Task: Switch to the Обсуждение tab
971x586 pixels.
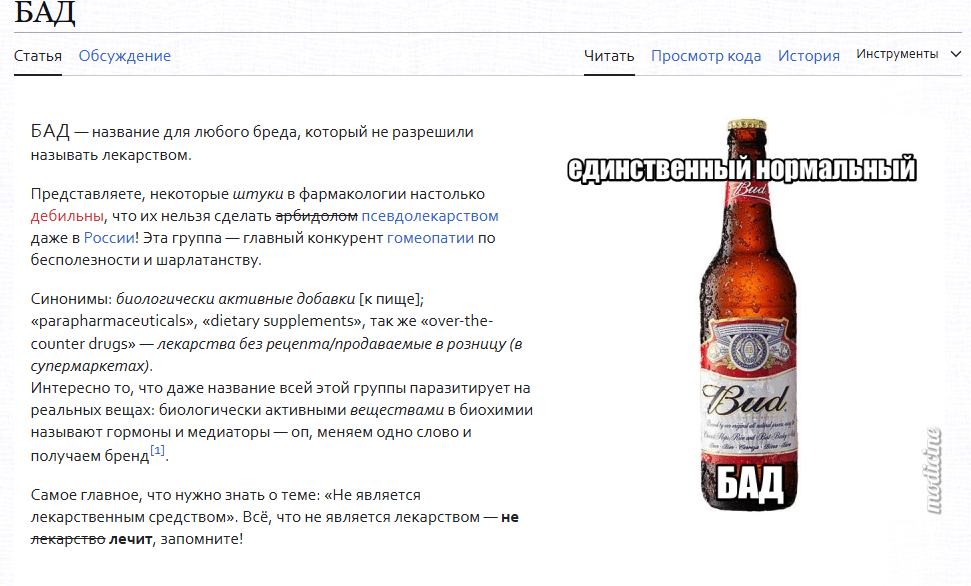Action: point(125,56)
